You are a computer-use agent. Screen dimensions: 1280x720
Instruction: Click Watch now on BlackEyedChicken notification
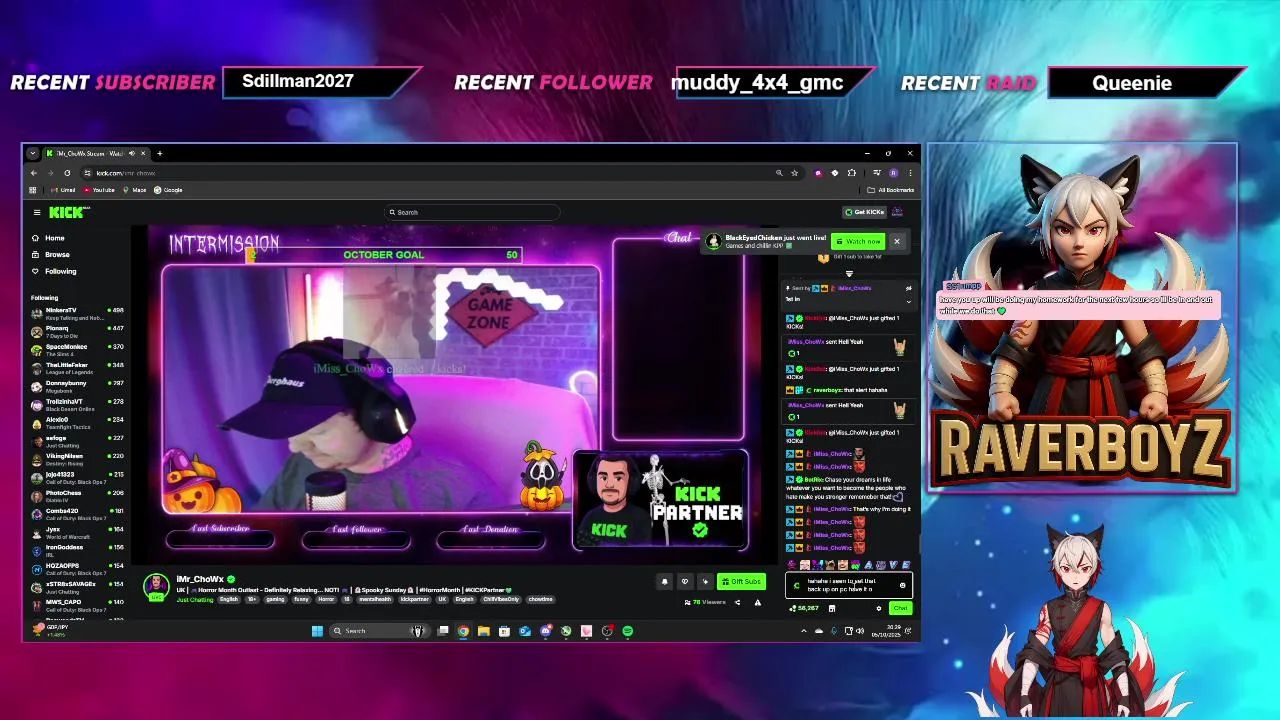[x=858, y=241]
